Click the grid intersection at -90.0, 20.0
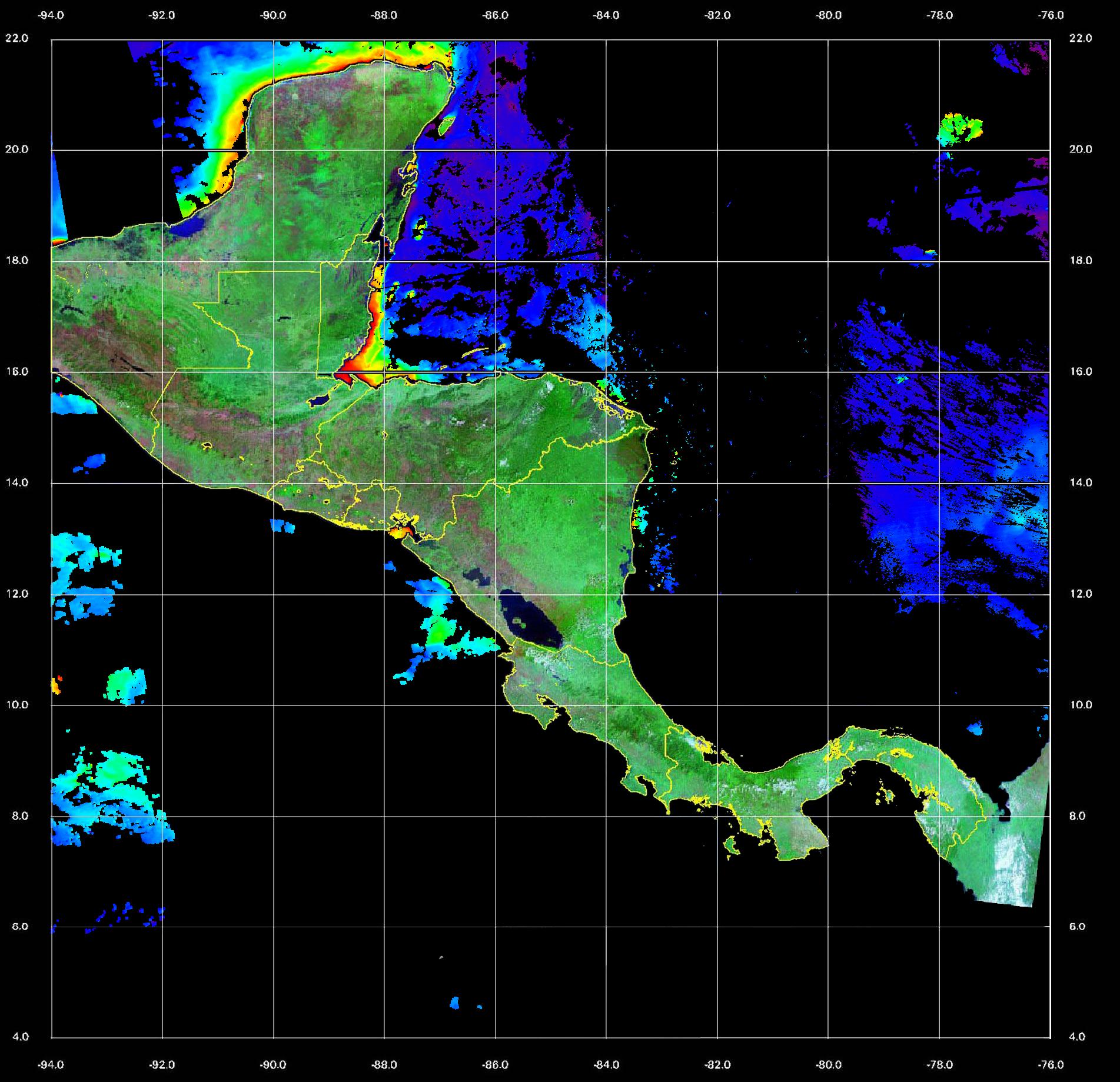This screenshot has width=1120, height=1082. coord(274,150)
